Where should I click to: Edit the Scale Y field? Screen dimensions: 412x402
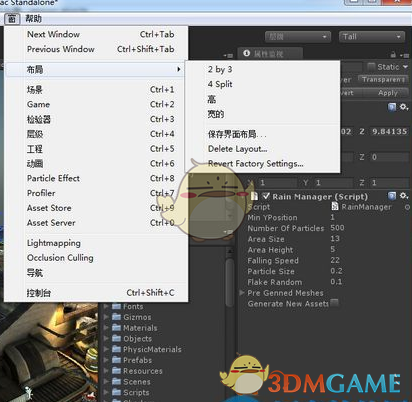(334, 183)
